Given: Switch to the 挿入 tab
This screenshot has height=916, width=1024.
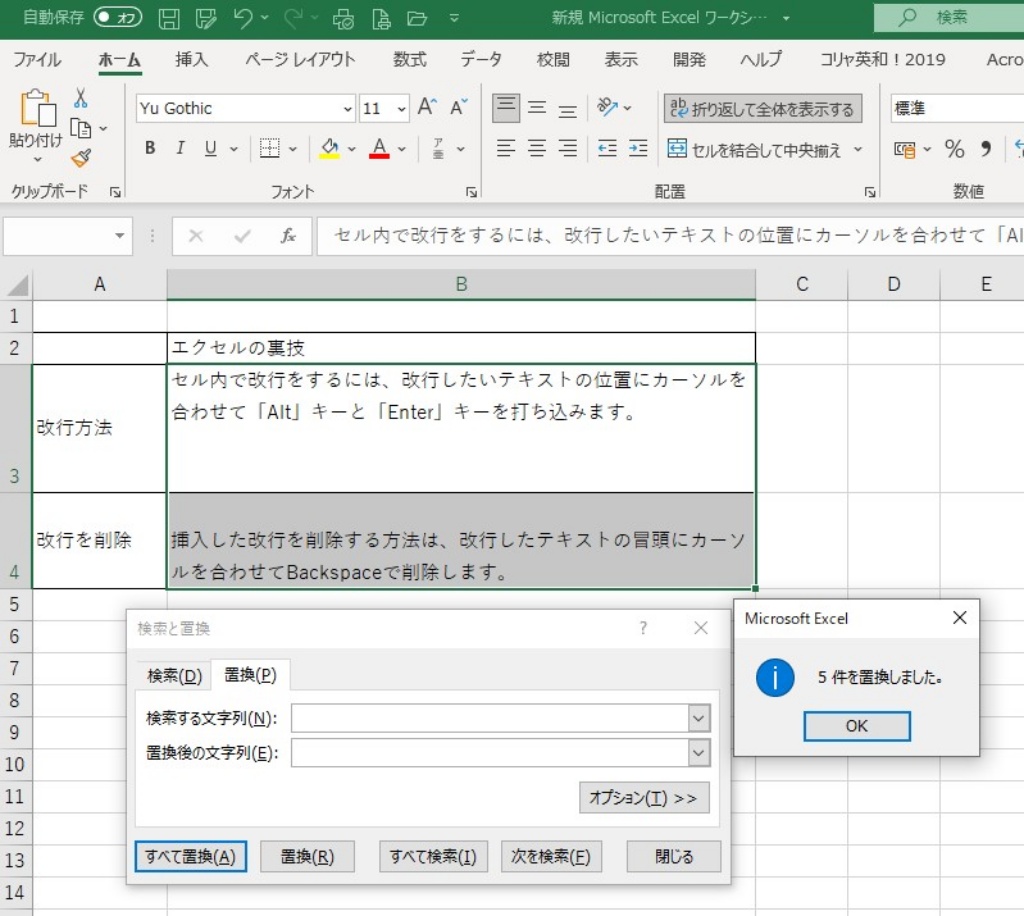Looking at the screenshot, I should pyautogui.click(x=191, y=59).
